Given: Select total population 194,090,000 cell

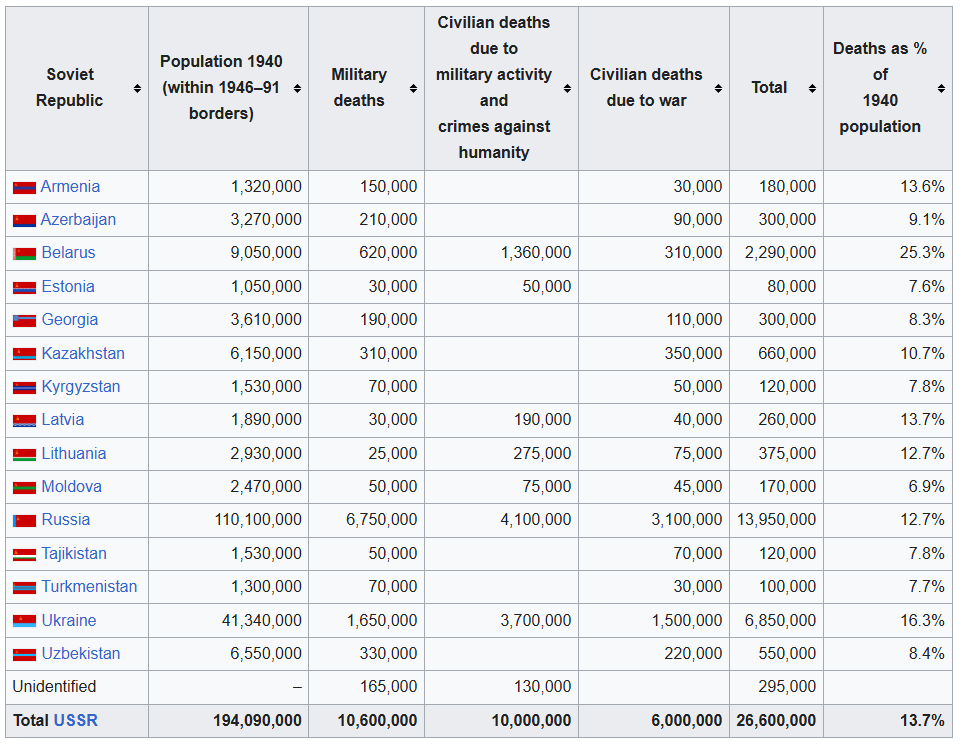Looking at the screenshot, I should click(x=228, y=720).
